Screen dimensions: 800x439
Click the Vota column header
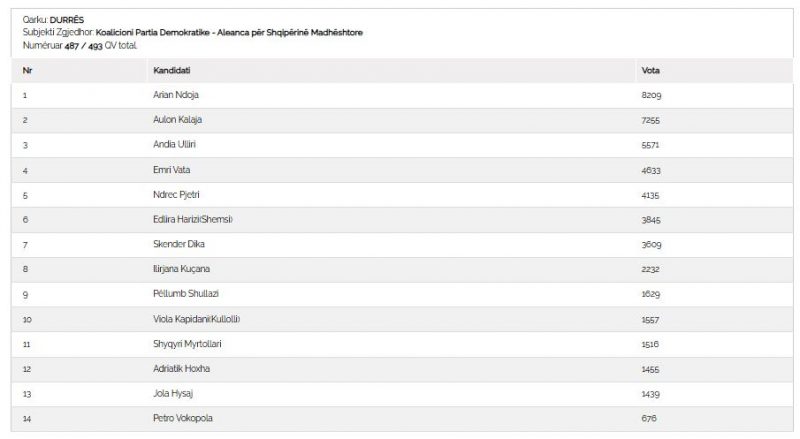(651, 70)
